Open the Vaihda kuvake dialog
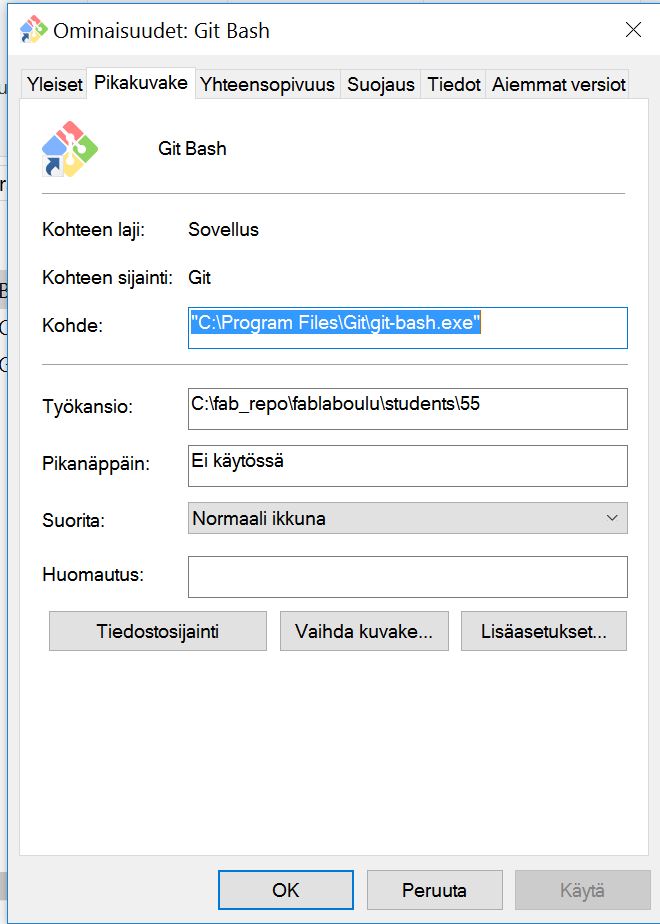Screen dimensions: 660x924 [364, 631]
